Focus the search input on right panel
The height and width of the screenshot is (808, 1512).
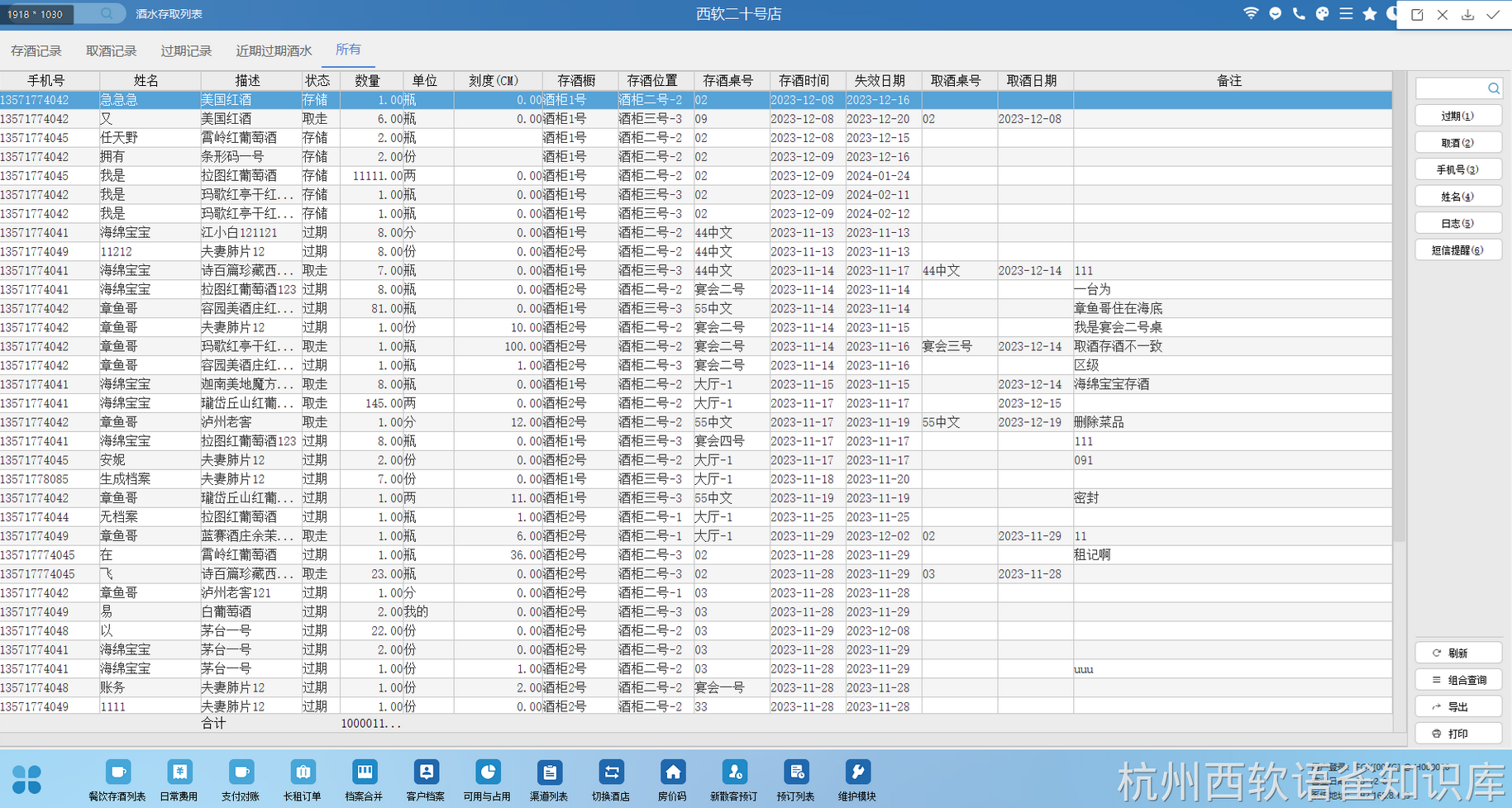tap(1451, 88)
